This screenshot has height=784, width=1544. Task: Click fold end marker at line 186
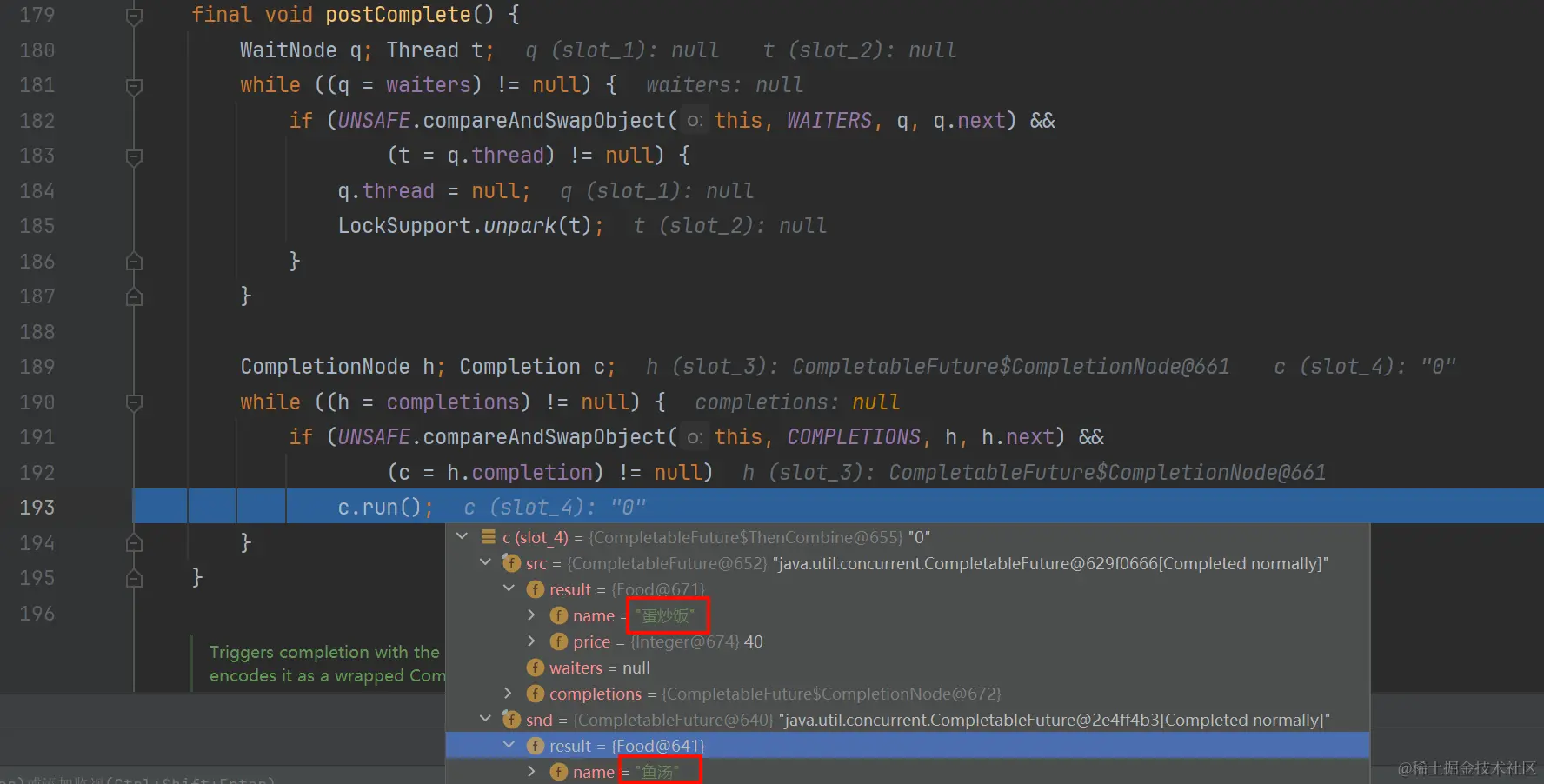pyautogui.click(x=134, y=261)
